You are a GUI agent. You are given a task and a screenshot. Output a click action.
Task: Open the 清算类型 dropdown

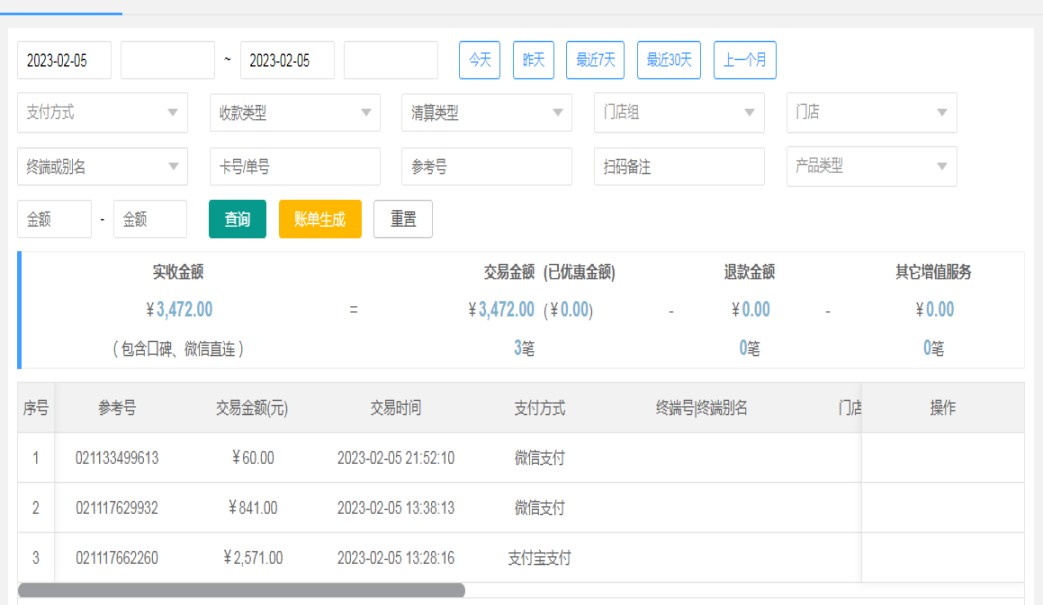point(487,113)
